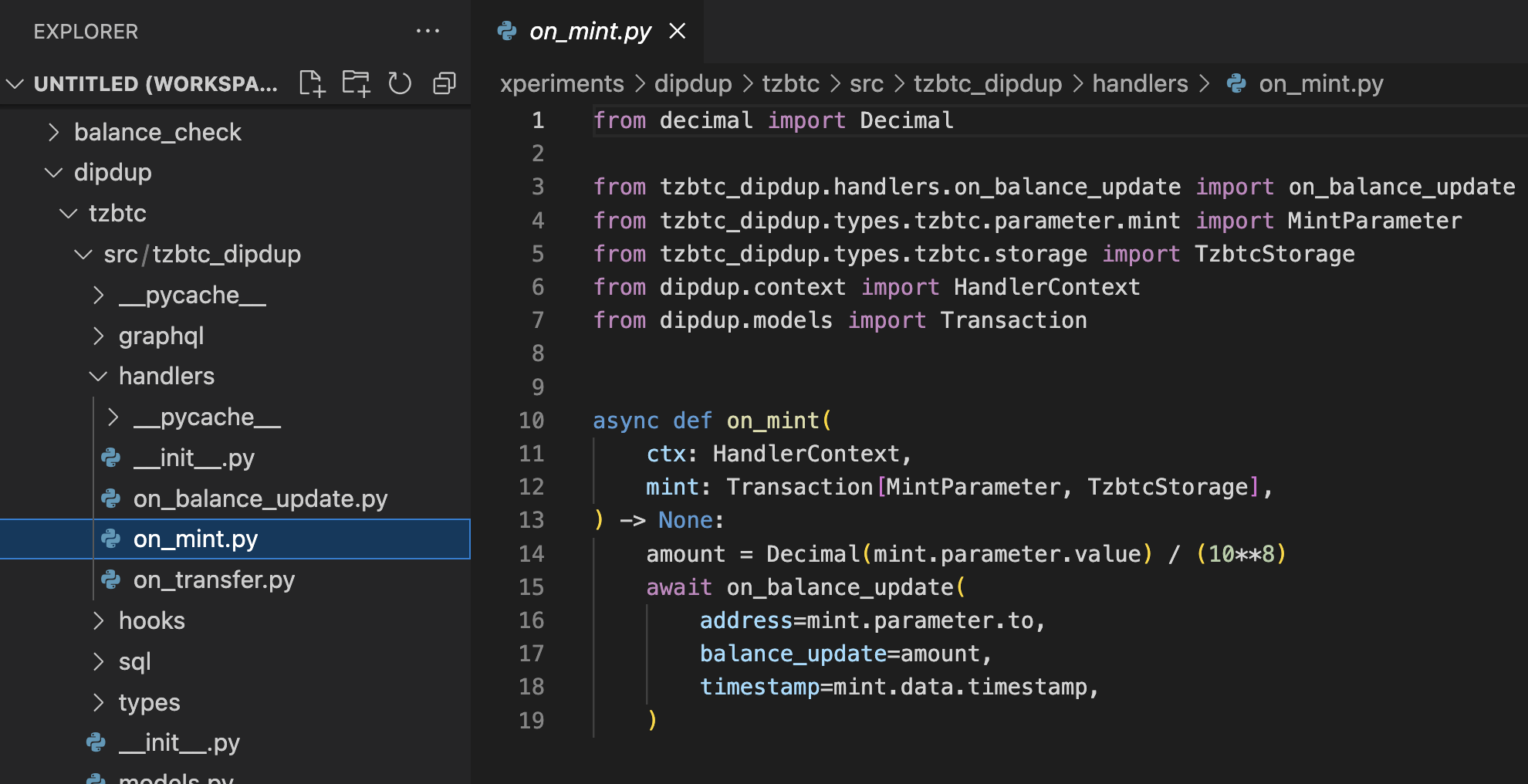Image resolution: width=1528 pixels, height=784 pixels.
Task: Click the tzbtc_dipdup breadcrumb segment
Action: (988, 83)
